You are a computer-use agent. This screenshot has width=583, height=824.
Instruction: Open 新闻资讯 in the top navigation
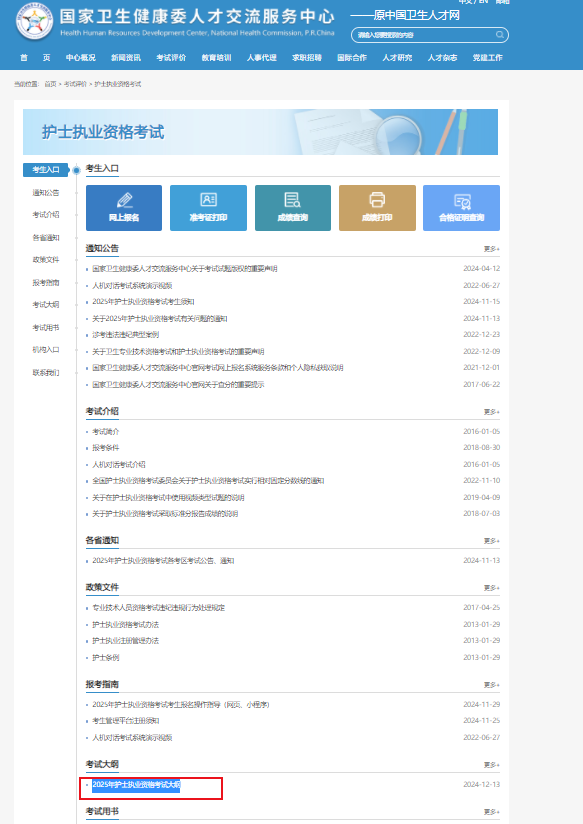pyautogui.click(x=126, y=58)
